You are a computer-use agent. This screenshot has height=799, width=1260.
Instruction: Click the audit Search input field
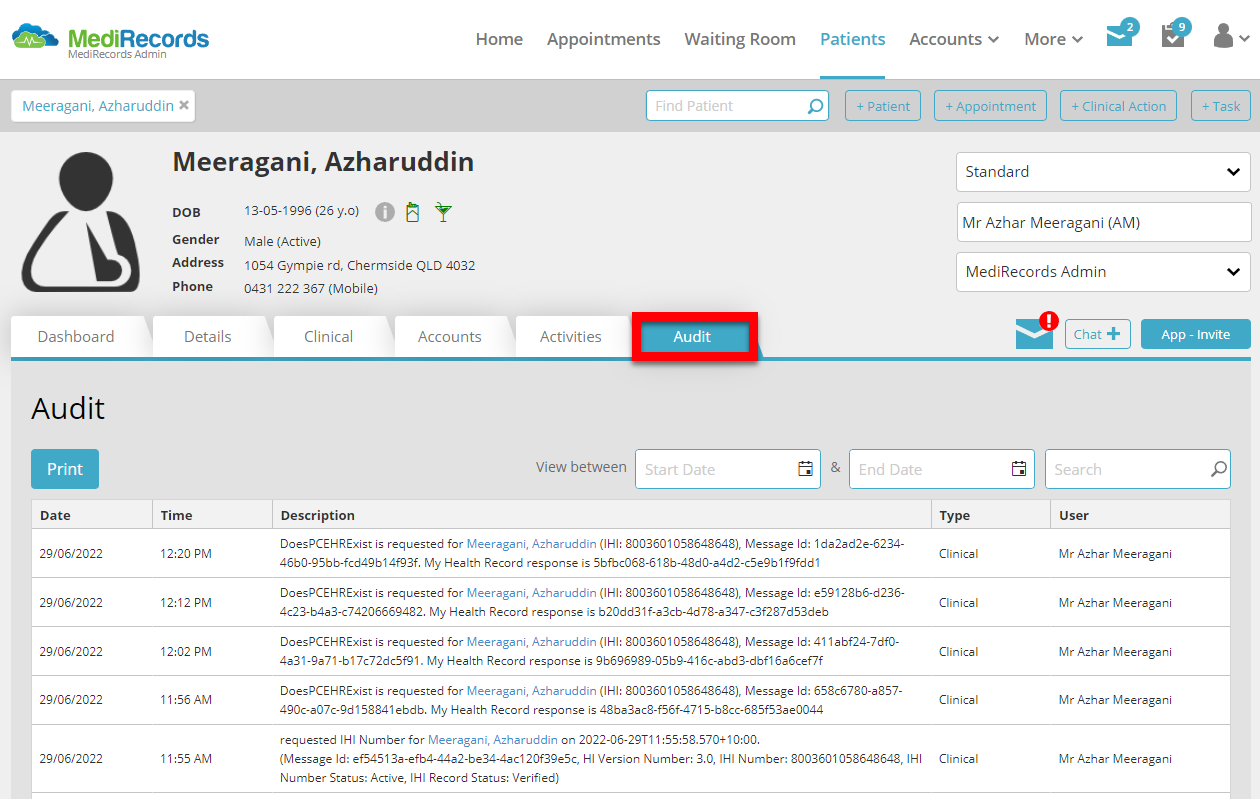[1138, 469]
